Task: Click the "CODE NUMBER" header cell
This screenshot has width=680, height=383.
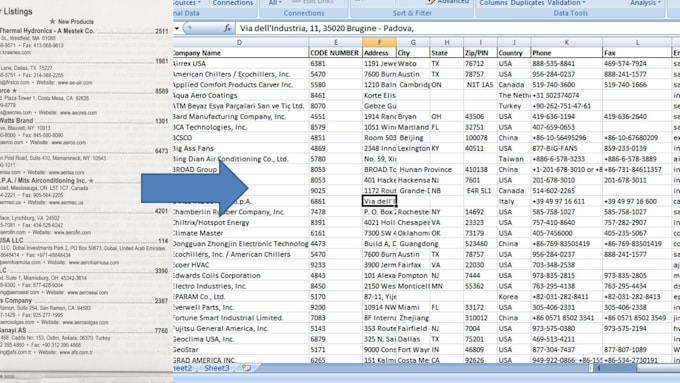Action: point(336,53)
